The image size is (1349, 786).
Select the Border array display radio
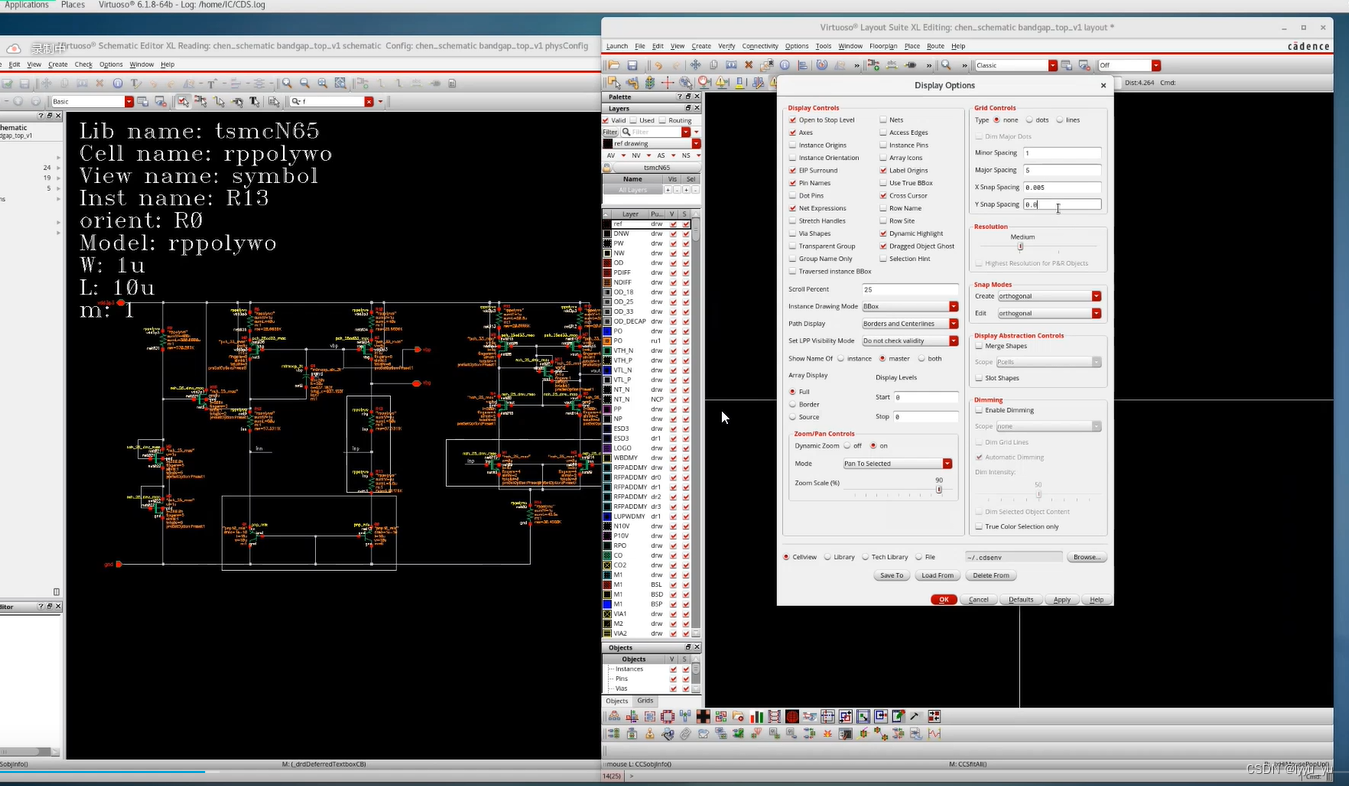793,404
